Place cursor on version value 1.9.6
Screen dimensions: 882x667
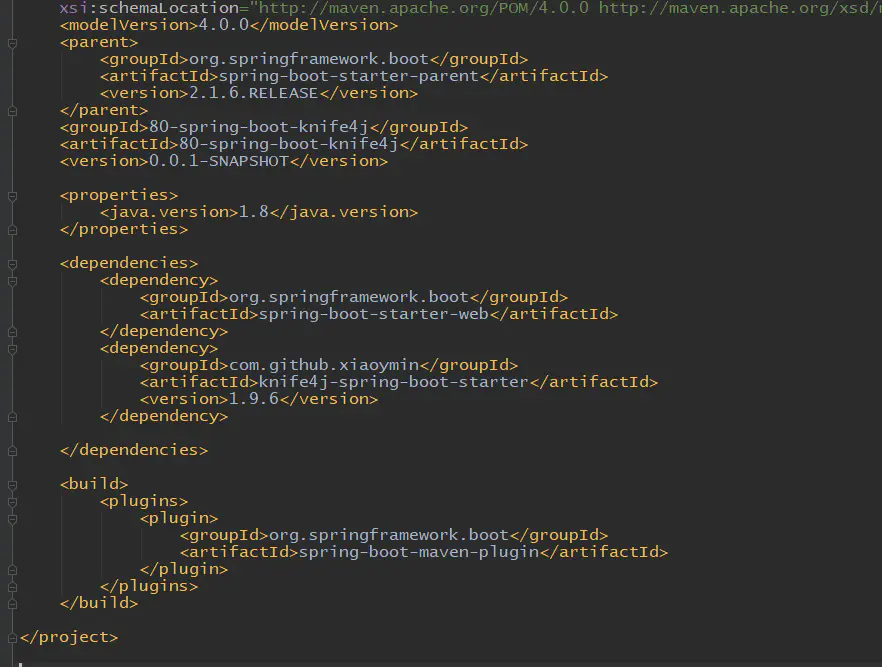tap(253, 399)
